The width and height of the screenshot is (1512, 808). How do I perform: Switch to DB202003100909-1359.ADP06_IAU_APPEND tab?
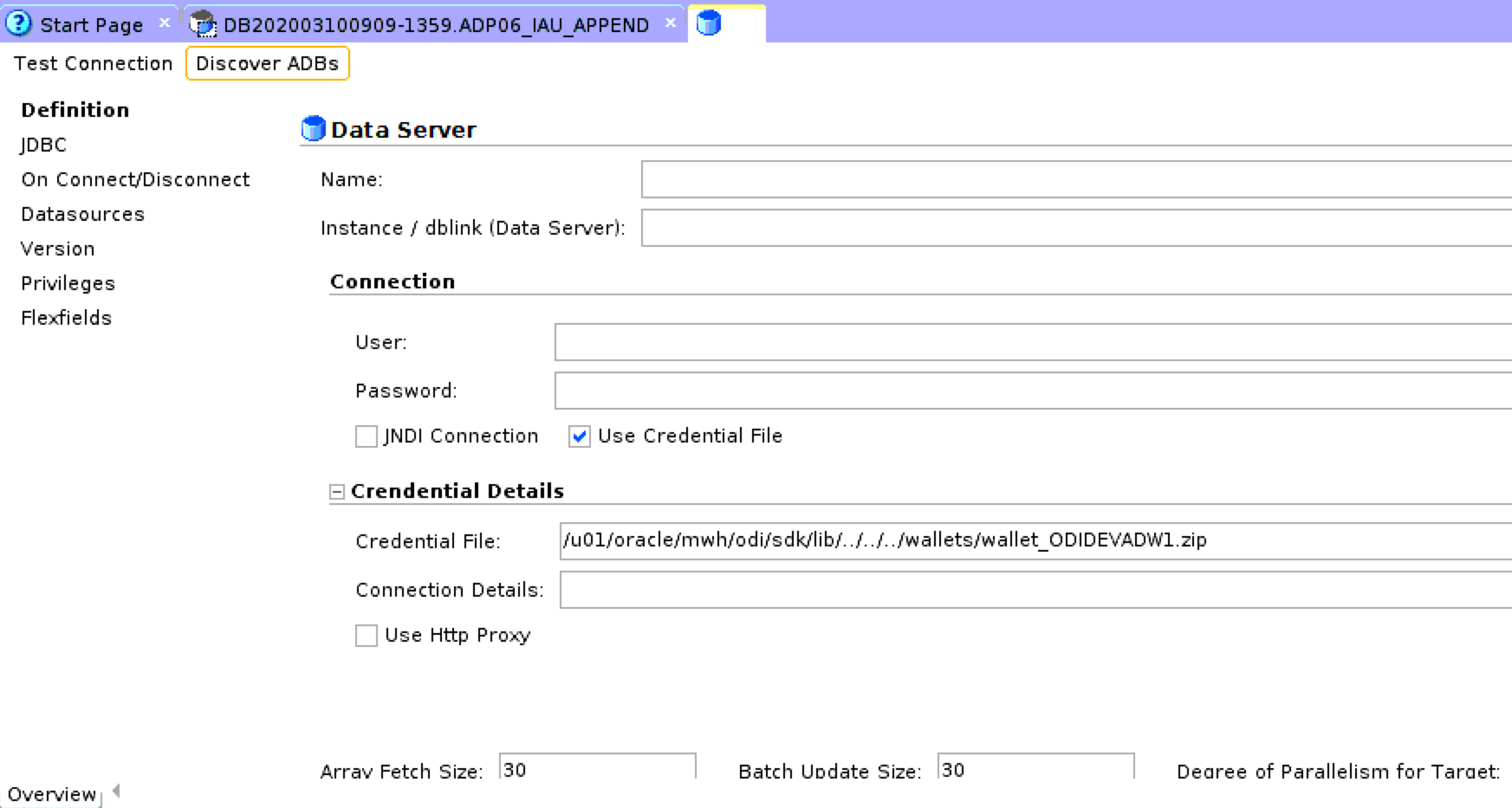(436, 24)
